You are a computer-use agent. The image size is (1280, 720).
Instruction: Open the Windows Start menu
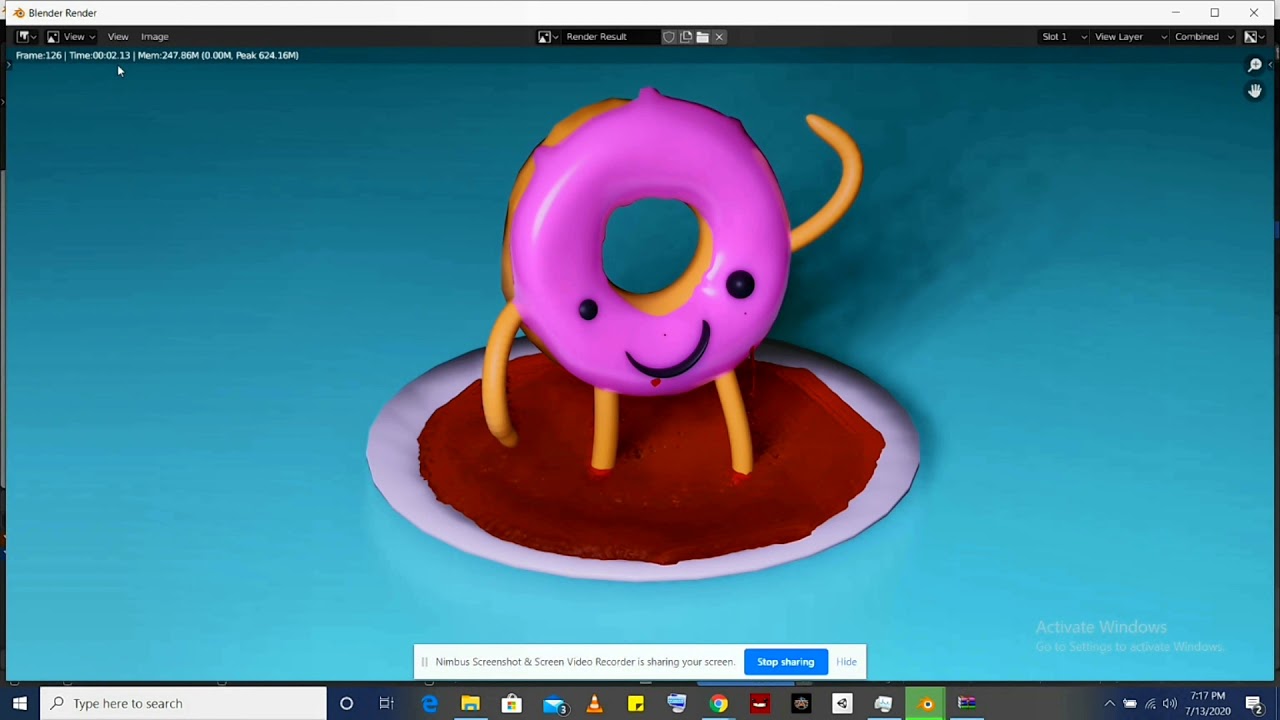point(20,703)
